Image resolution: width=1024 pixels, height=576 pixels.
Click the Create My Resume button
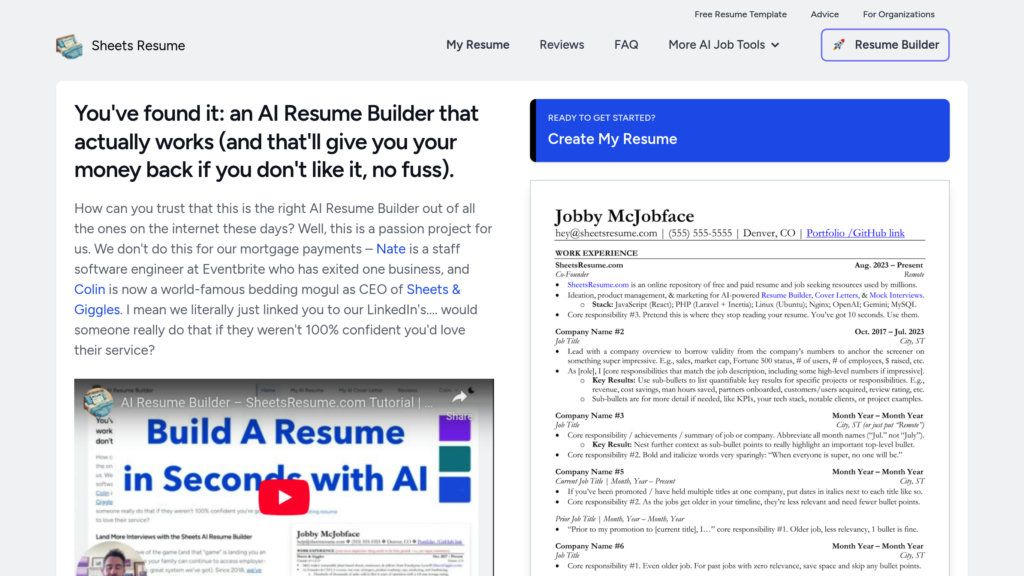click(x=740, y=131)
